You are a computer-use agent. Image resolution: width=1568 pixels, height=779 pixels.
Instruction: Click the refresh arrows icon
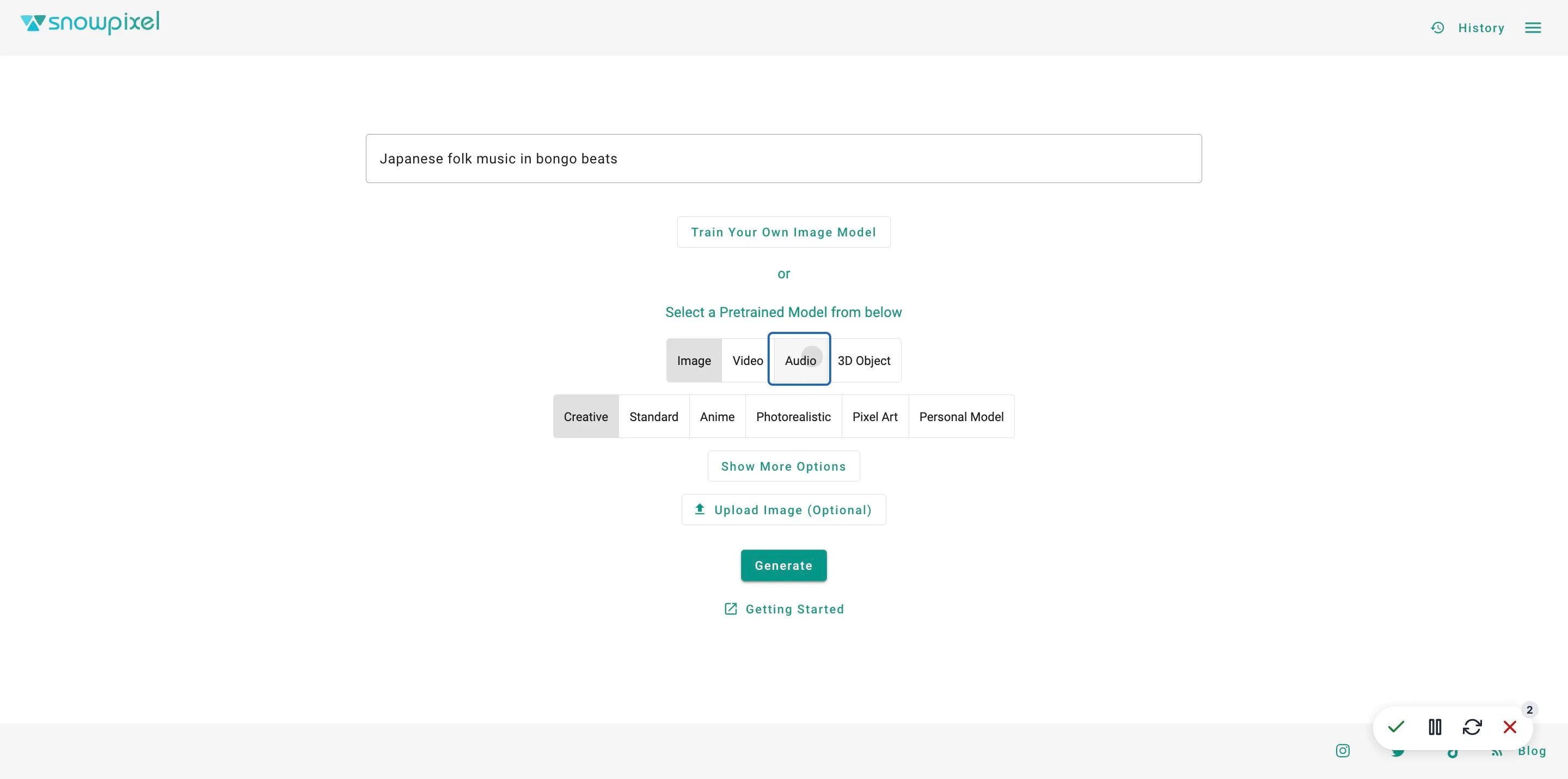click(x=1472, y=727)
